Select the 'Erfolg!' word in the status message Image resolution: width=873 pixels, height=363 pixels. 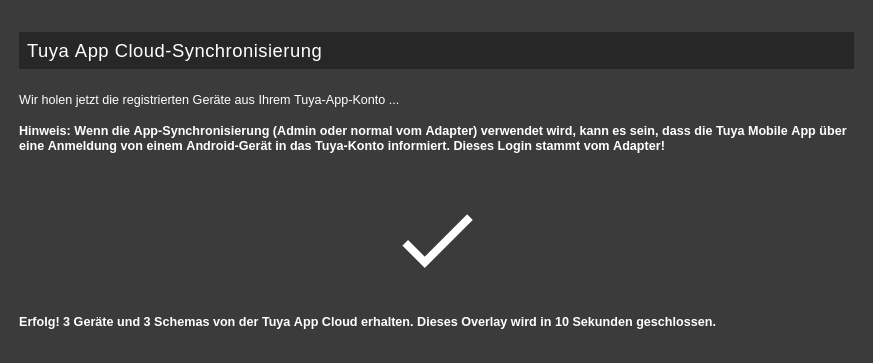(x=39, y=322)
